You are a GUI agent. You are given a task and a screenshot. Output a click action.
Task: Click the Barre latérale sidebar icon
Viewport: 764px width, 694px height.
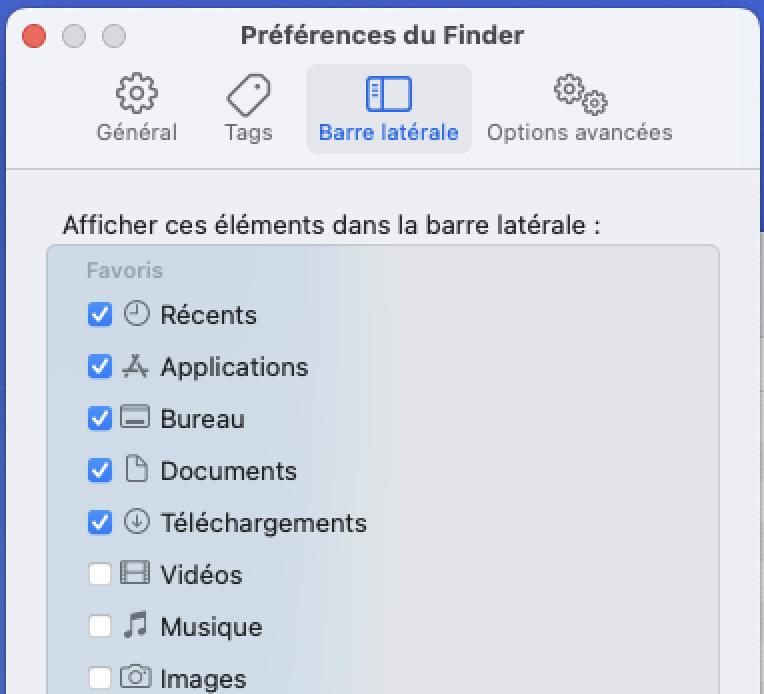click(388, 95)
